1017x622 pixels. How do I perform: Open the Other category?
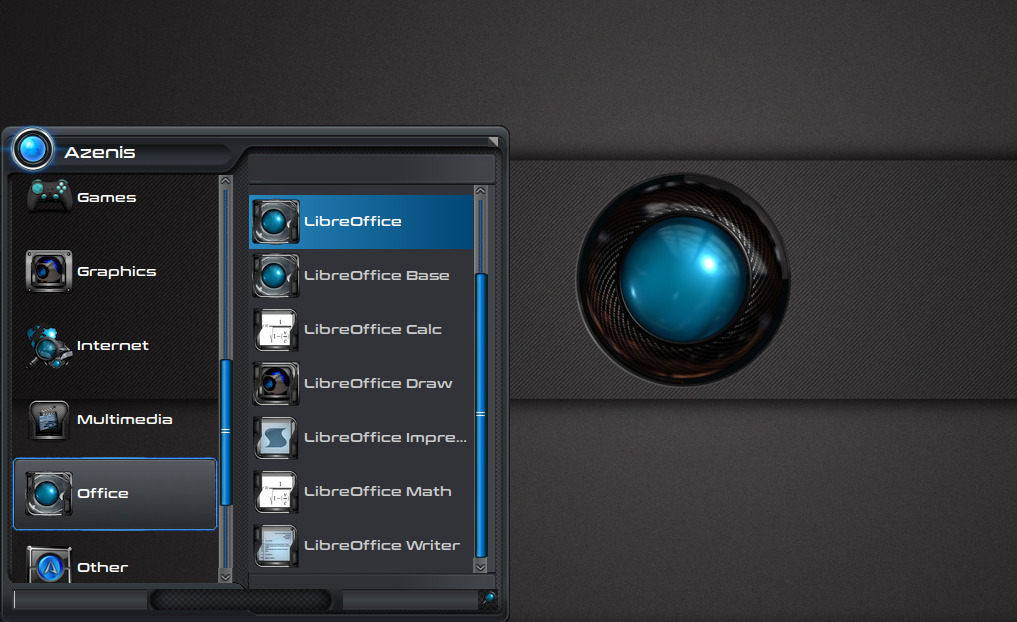point(102,567)
